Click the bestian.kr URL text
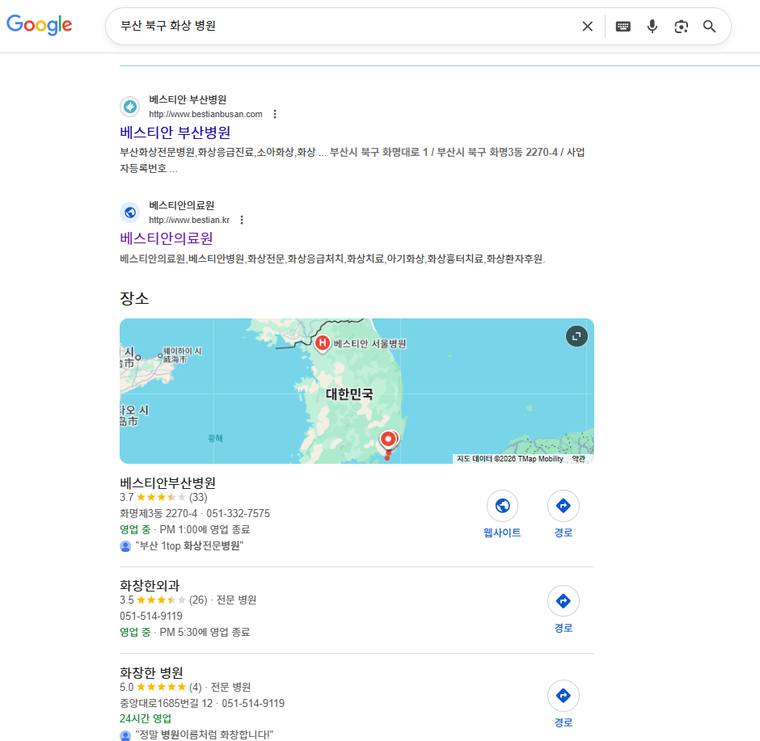This screenshot has height=741, width=760. coord(189,220)
